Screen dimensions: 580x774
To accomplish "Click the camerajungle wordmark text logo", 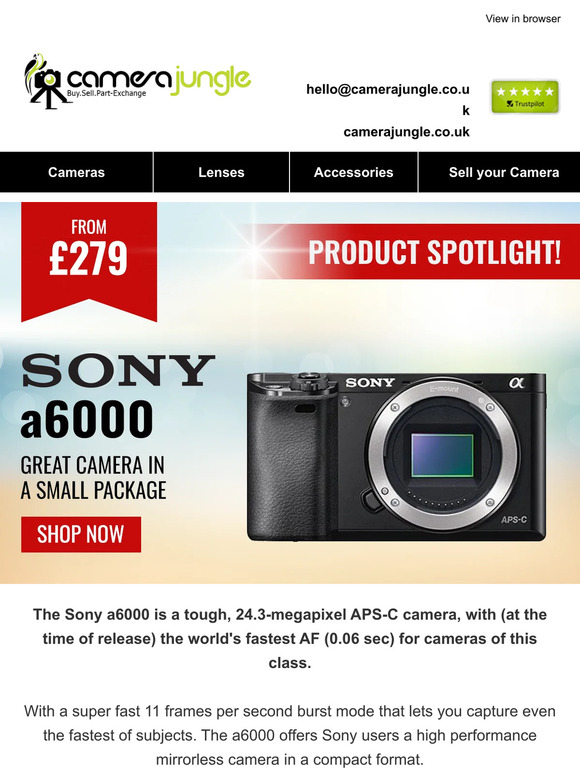I will [158, 80].
